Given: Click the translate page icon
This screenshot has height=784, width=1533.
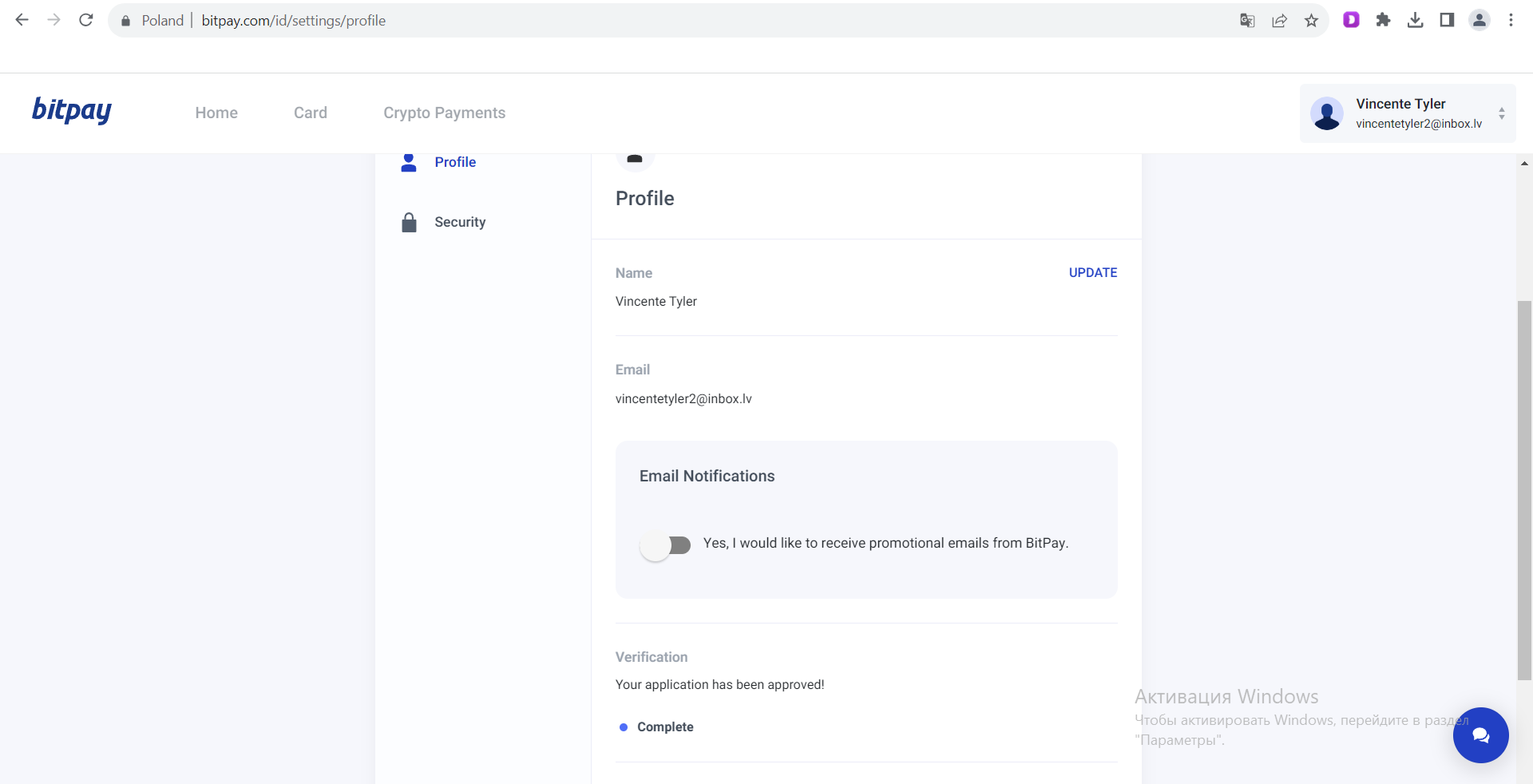Looking at the screenshot, I should (1247, 21).
